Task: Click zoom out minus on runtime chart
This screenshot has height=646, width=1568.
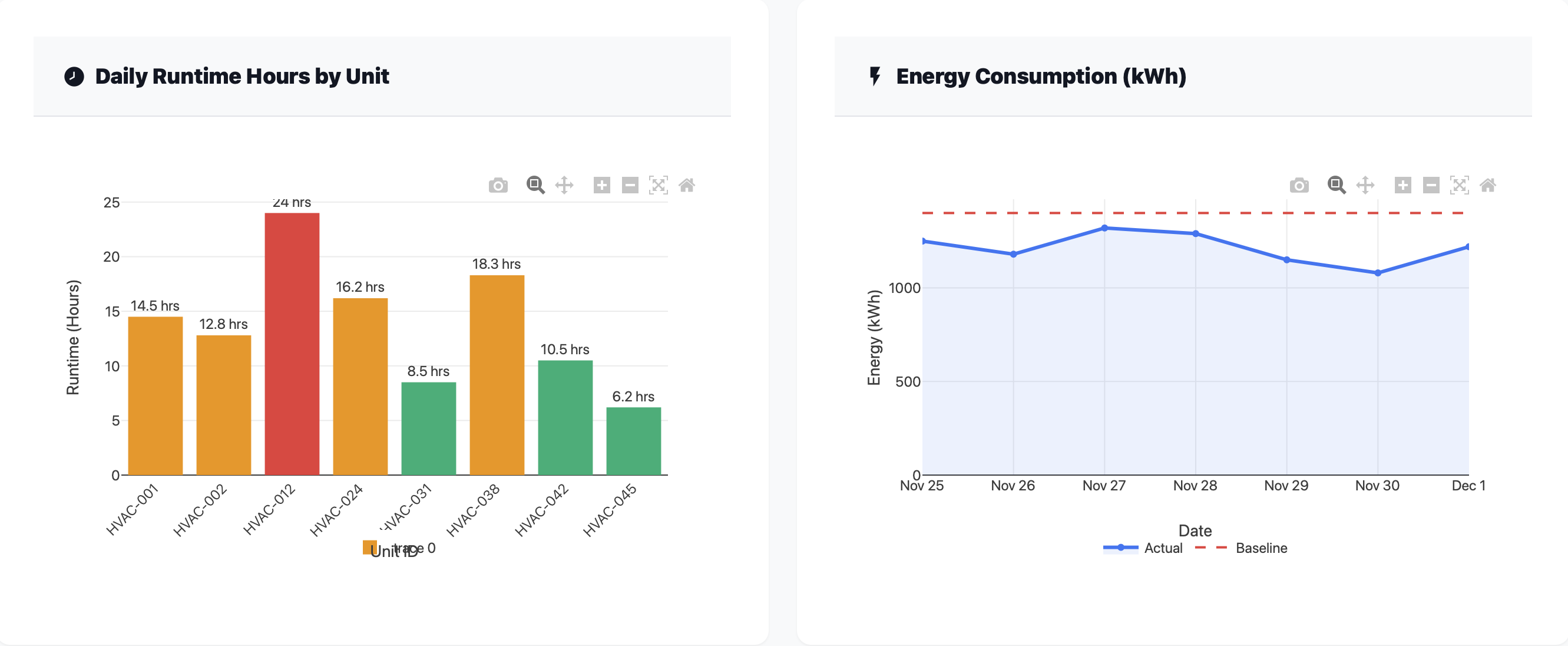Action: [x=630, y=185]
